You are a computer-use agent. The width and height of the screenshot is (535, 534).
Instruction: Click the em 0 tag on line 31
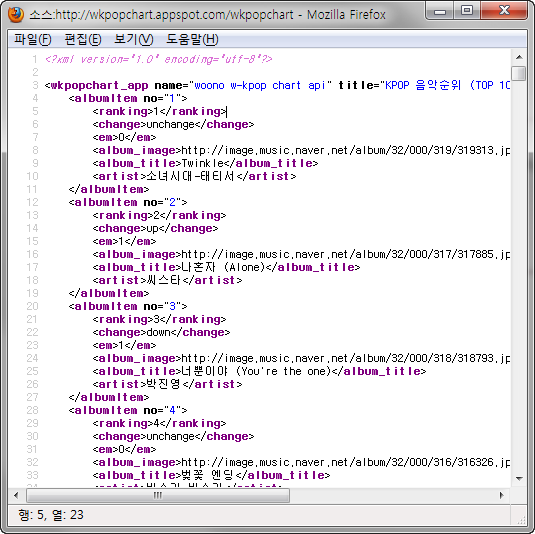(124, 449)
